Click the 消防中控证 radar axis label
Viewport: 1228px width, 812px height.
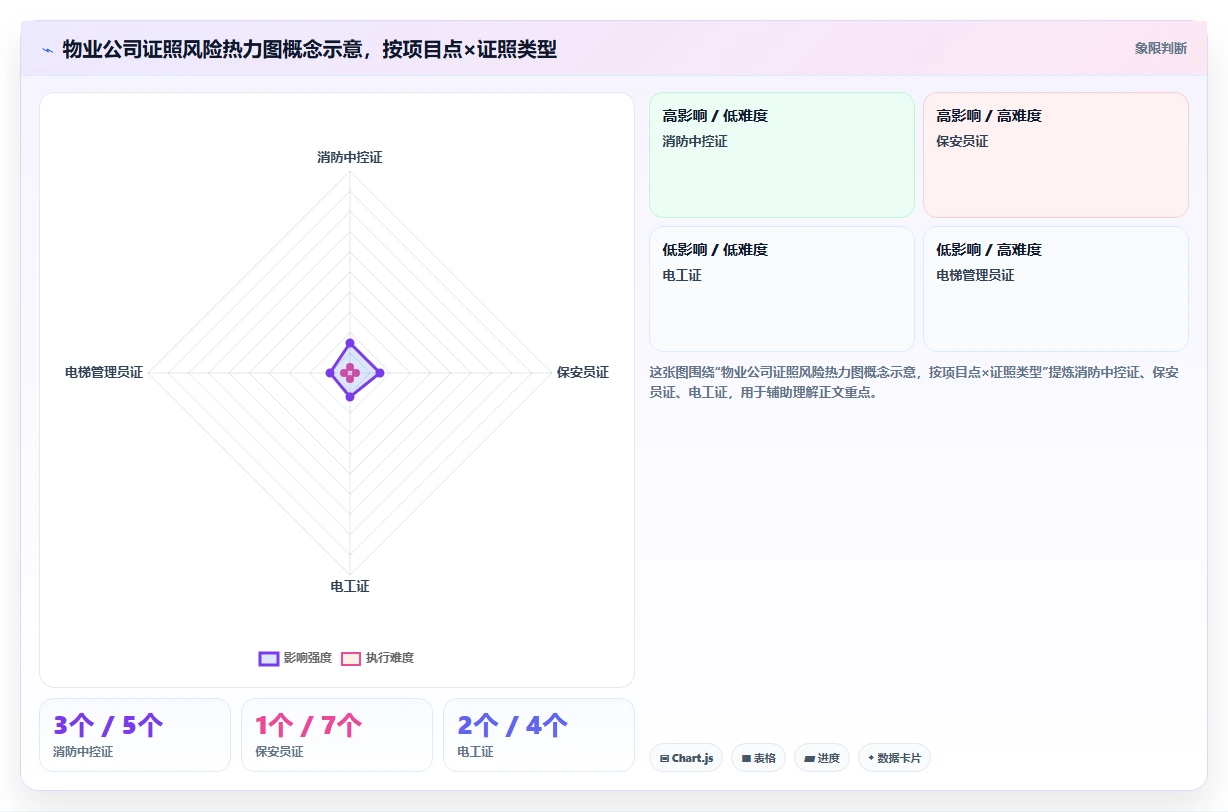point(350,157)
